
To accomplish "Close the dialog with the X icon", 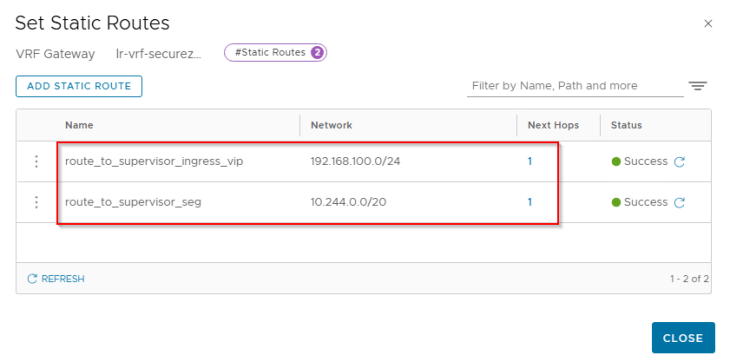I will coord(708,24).
